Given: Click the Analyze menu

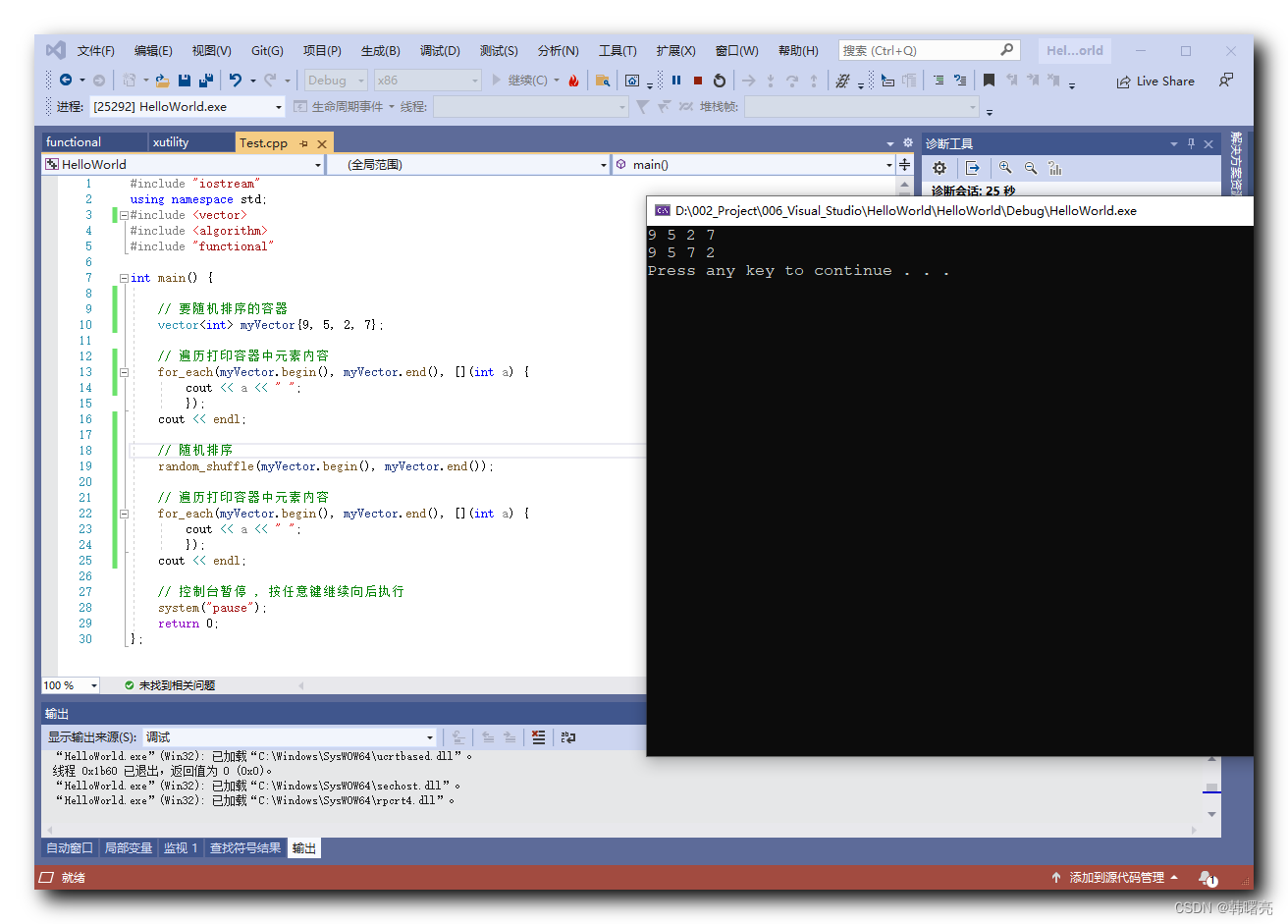Looking at the screenshot, I should (558, 51).
